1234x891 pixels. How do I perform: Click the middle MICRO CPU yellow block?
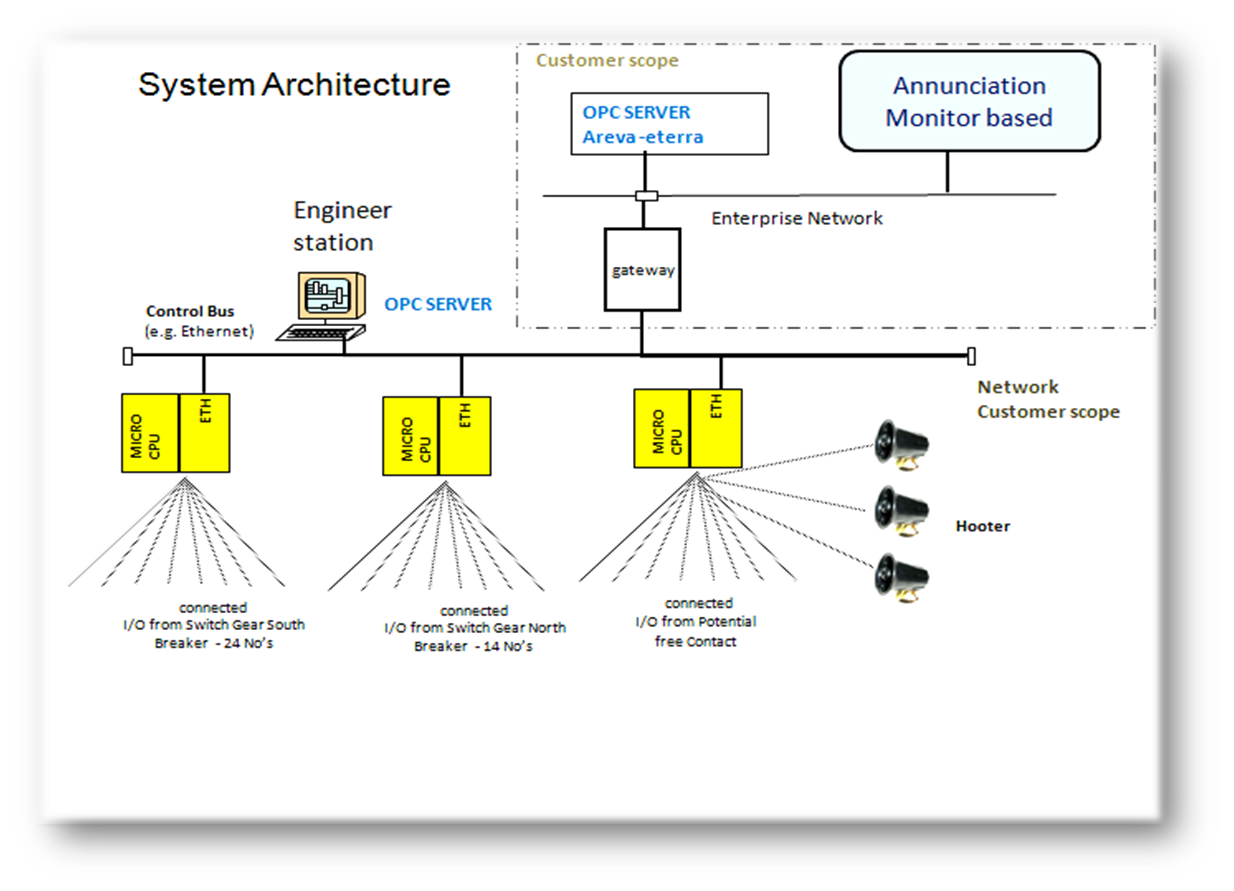click(410, 436)
